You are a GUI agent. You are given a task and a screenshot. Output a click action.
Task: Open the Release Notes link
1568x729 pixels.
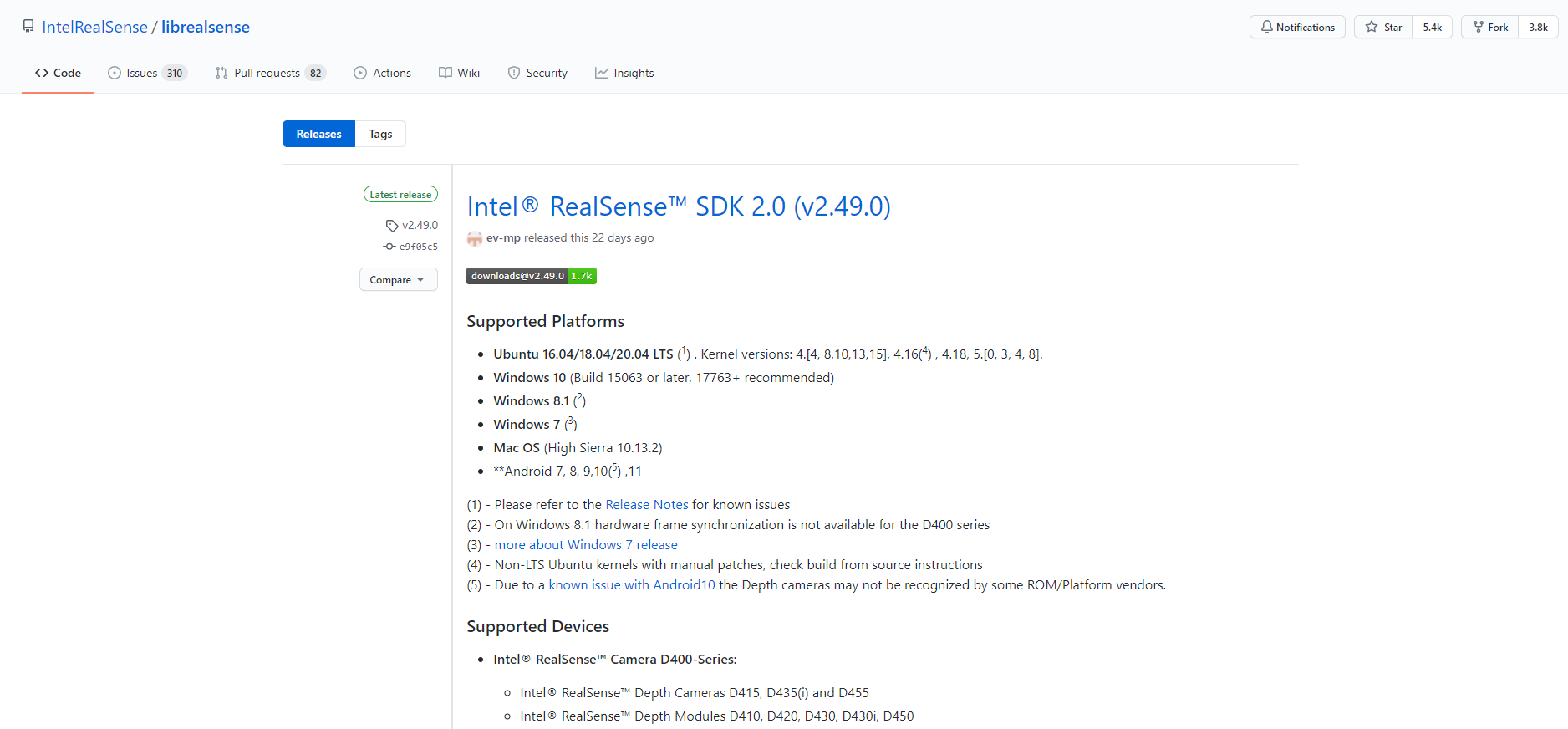coord(646,504)
